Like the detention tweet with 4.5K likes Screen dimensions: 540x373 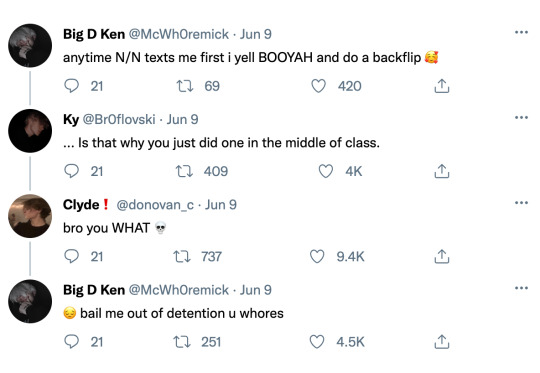(x=317, y=342)
